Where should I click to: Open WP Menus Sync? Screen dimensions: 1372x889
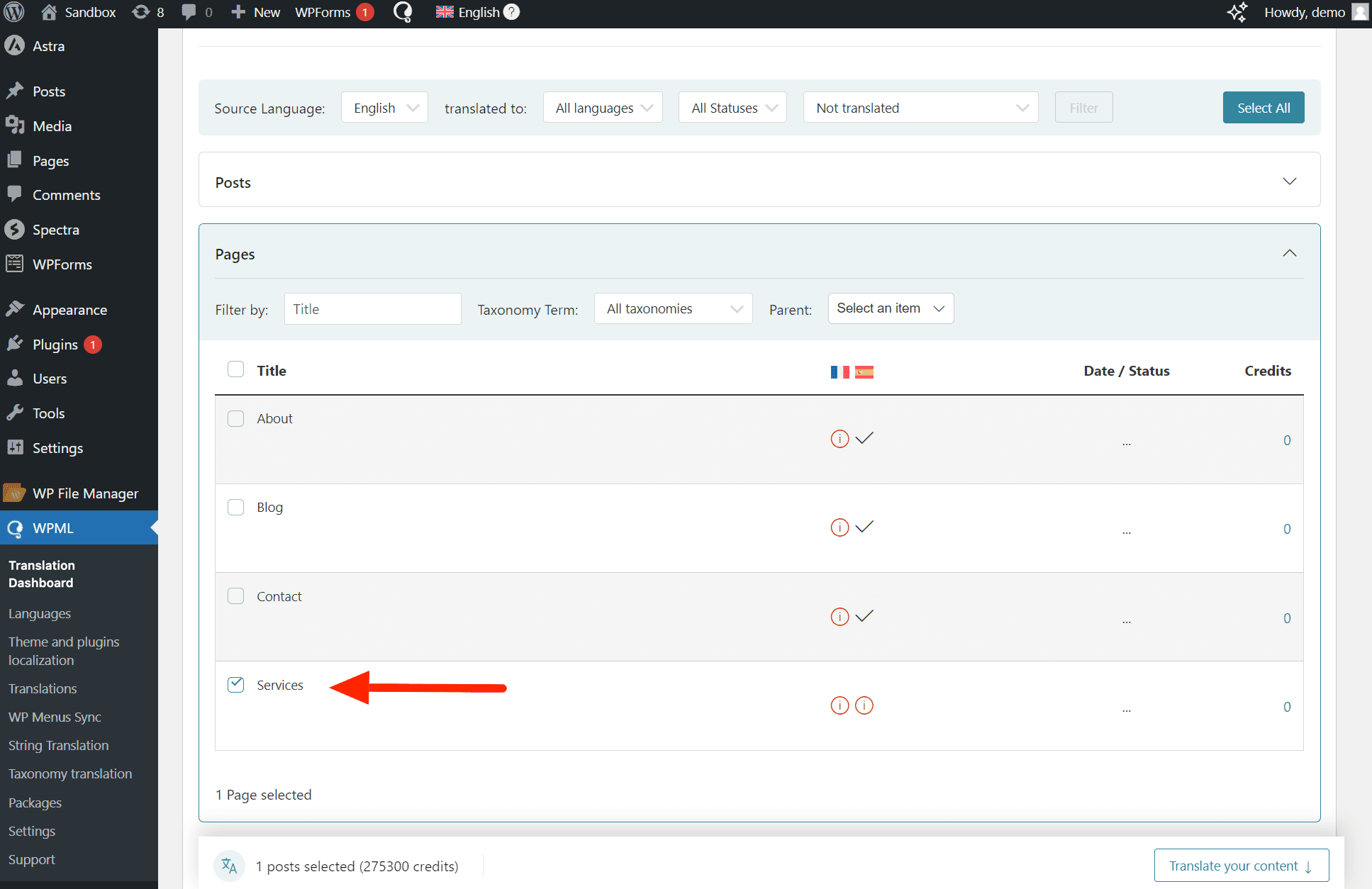tap(55, 717)
